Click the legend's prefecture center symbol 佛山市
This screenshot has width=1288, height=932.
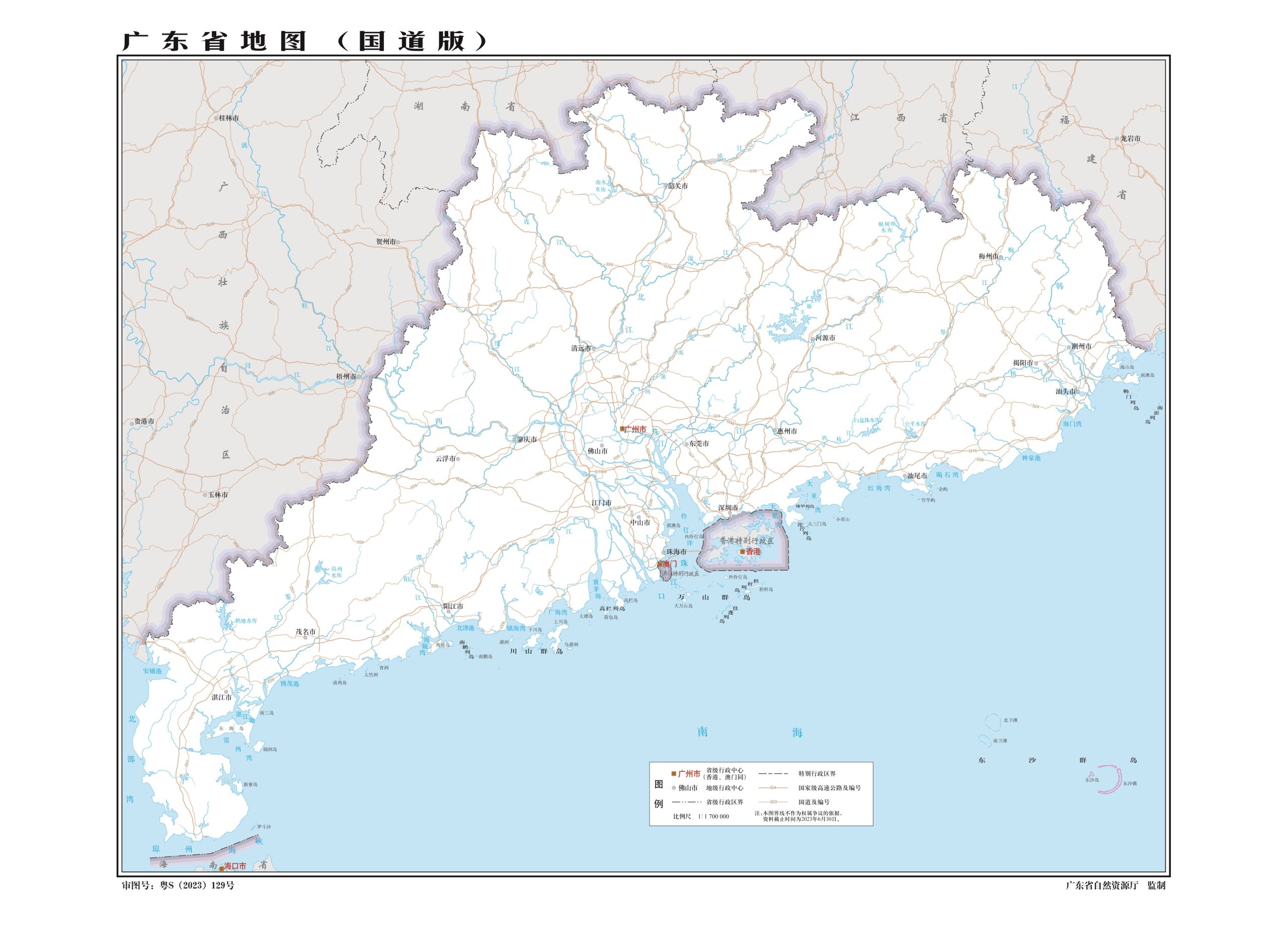(674, 788)
